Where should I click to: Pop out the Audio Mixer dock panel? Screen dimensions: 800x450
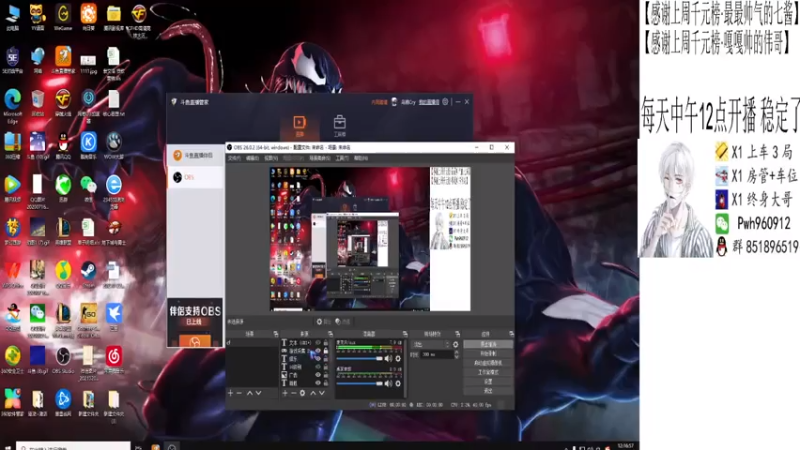click(x=405, y=334)
